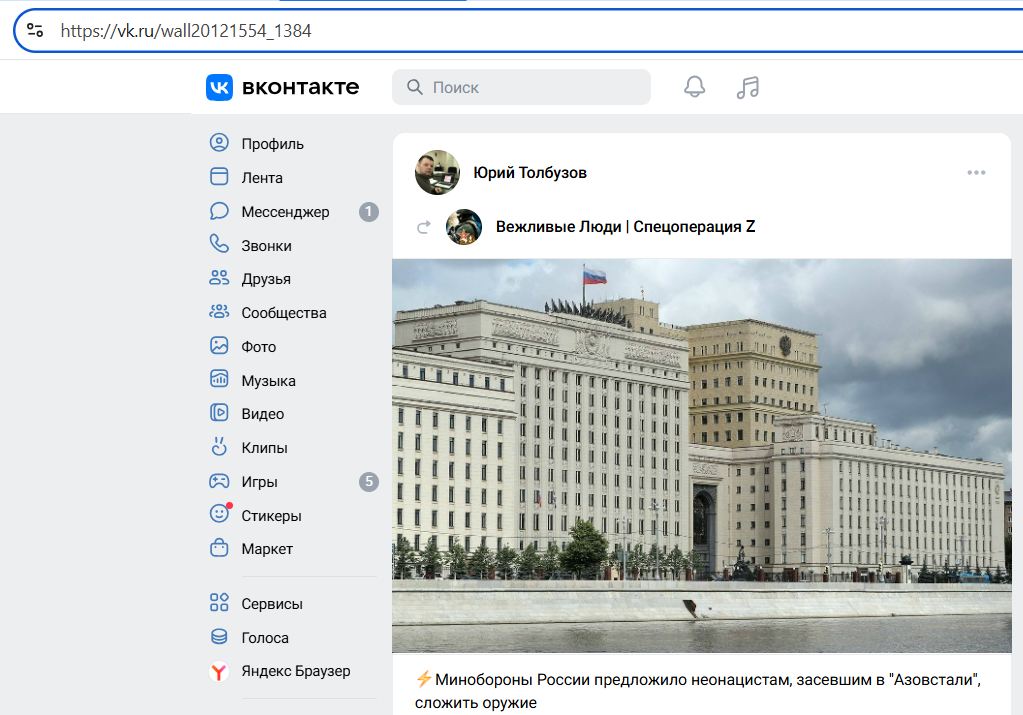Click the Фото picture icon
The image size is (1023, 715).
pyautogui.click(x=219, y=346)
